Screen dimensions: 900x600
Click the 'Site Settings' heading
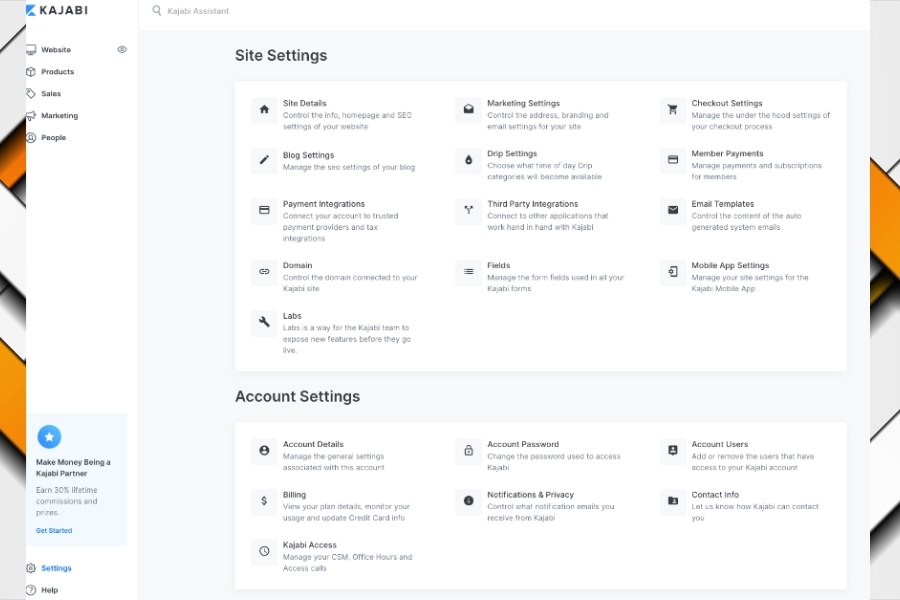pyautogui.click(x=281, y=56)
